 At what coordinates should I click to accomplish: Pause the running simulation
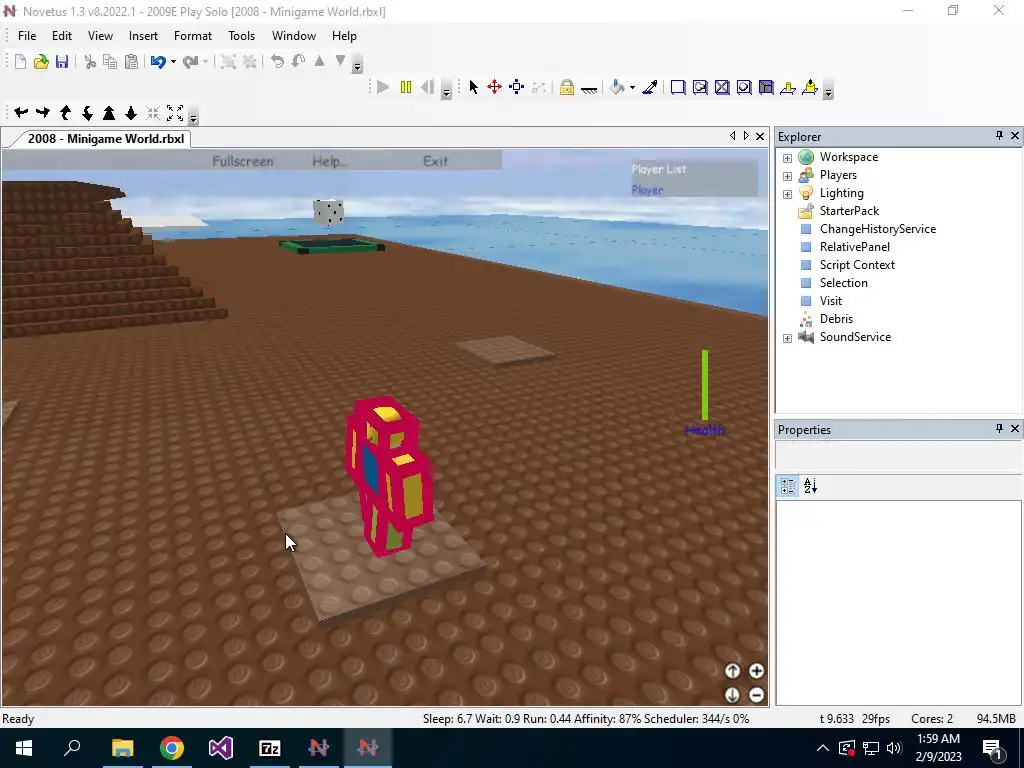pos(406,87)
